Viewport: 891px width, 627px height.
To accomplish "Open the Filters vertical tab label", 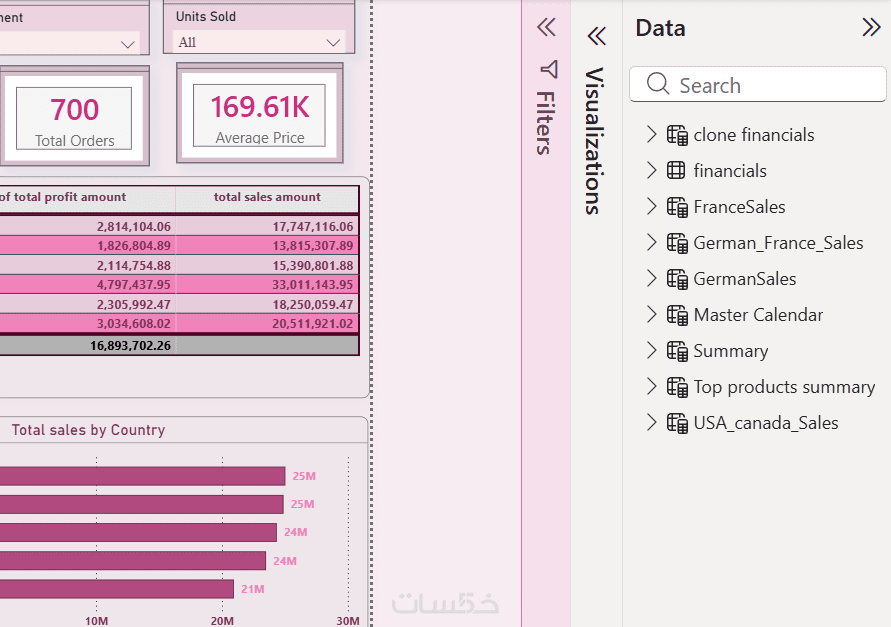I will (544, 123).
